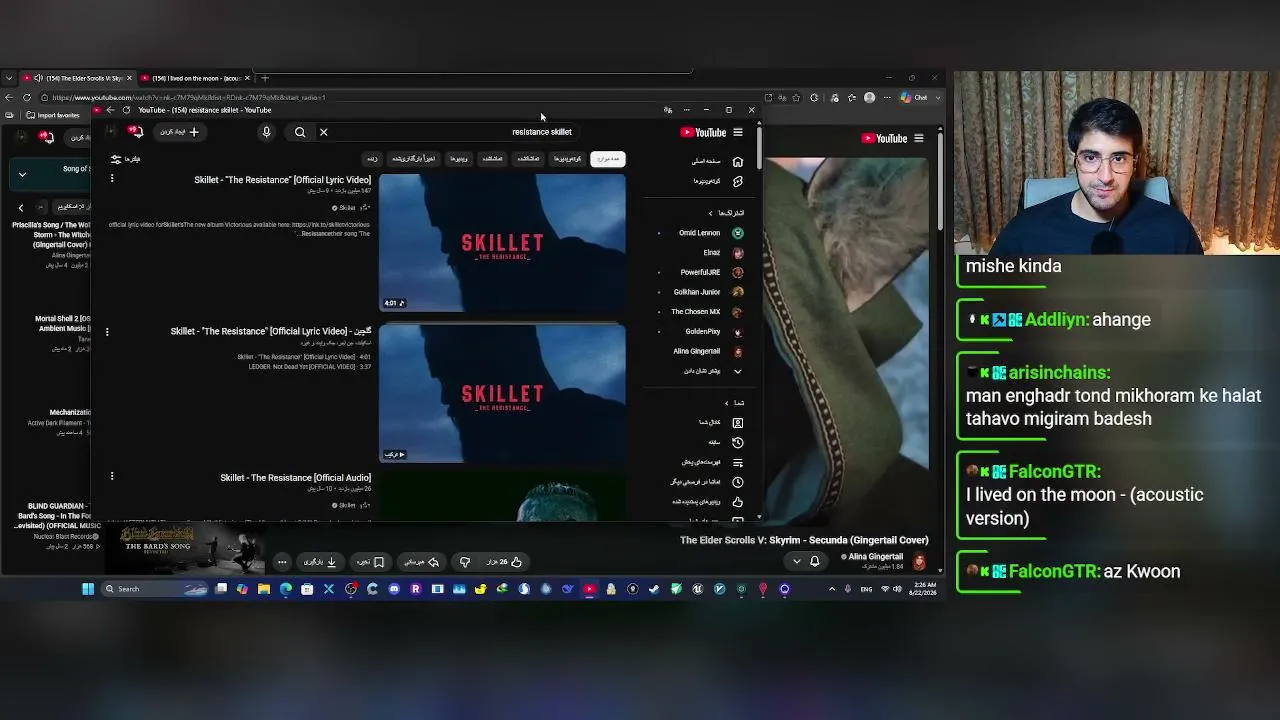Select the Live filter chip
The image size is (1280, 720).
click(x=372, y=159)
